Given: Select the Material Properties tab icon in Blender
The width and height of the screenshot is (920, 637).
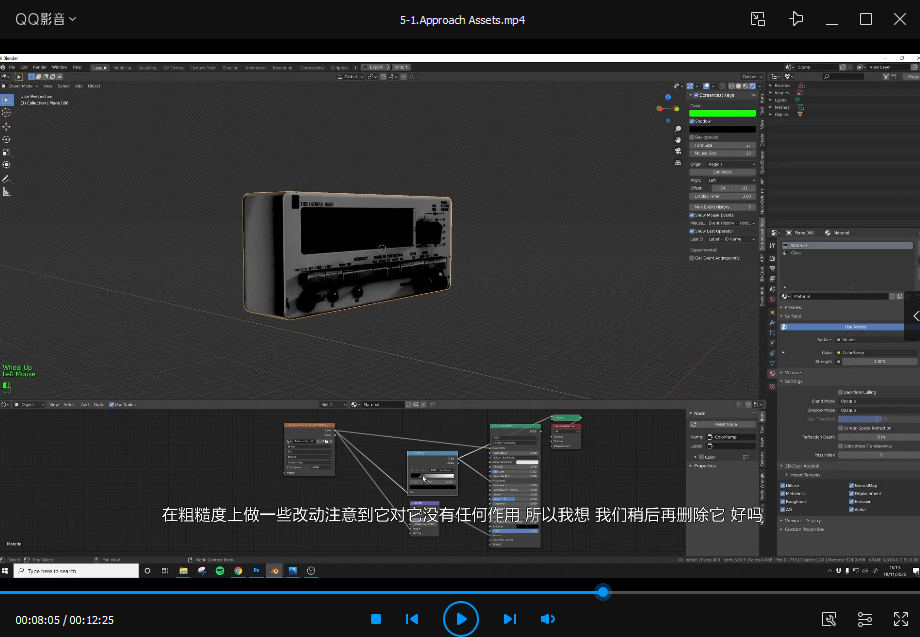Looking at the screenshot, I should 772,372.
